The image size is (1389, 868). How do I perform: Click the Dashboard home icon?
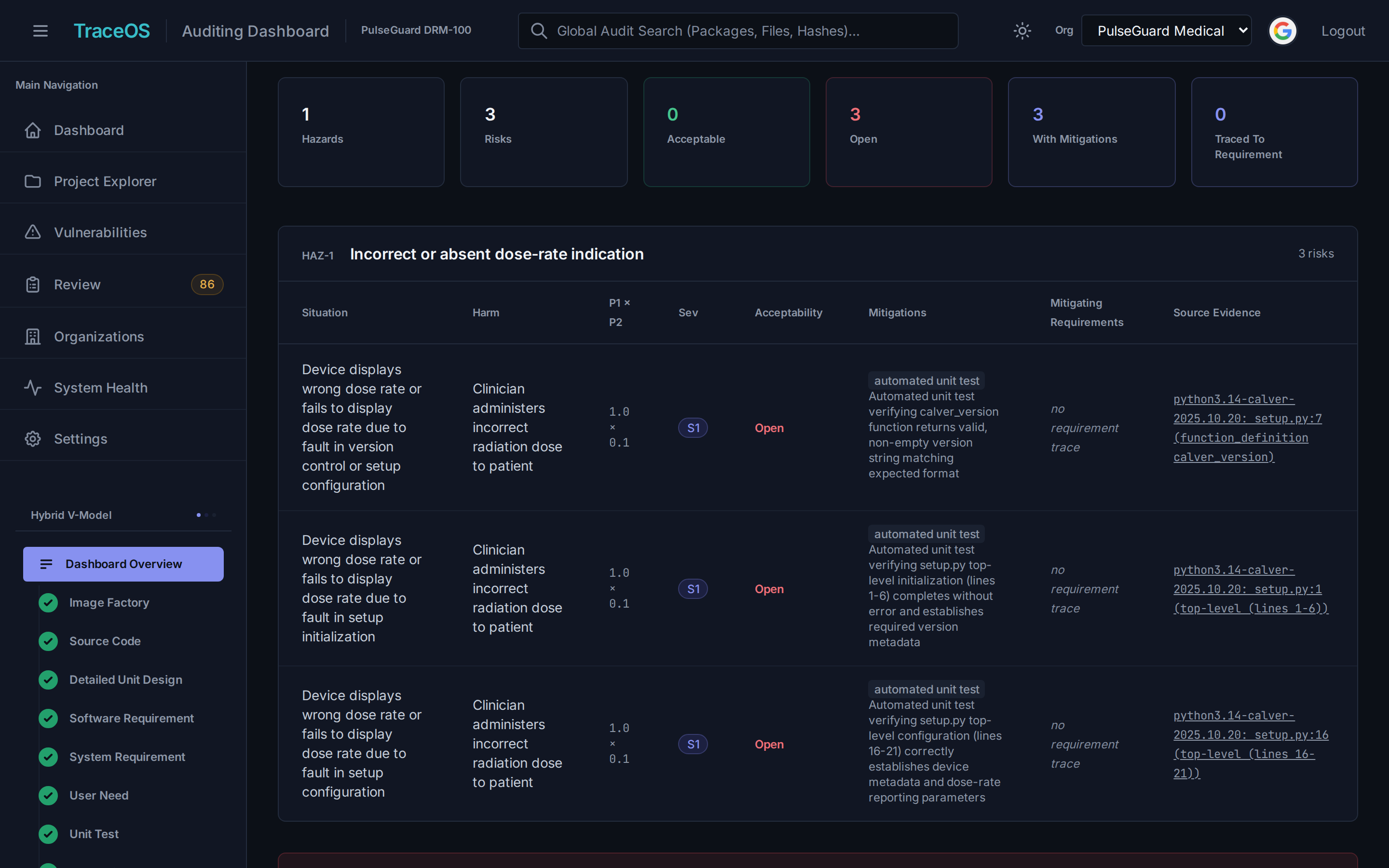pyautogui.click(x=33, y=130)
